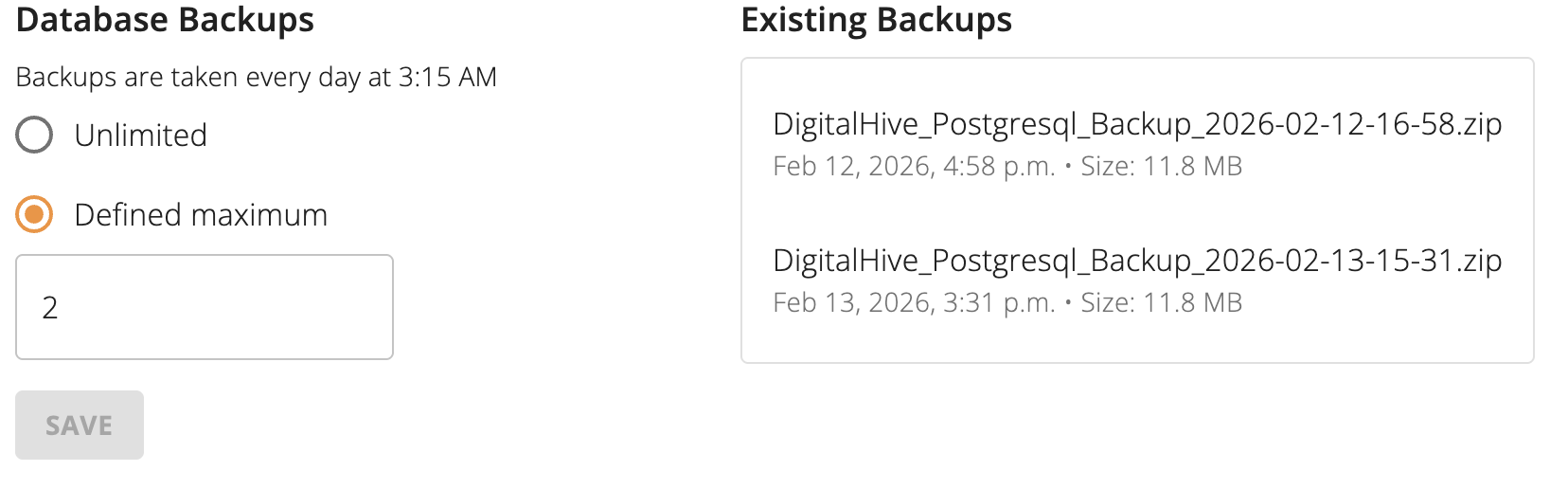
Task: Click the Feb 13, 2026, 3:31 p.m. timestamp
Action: (x=913, y=303)
